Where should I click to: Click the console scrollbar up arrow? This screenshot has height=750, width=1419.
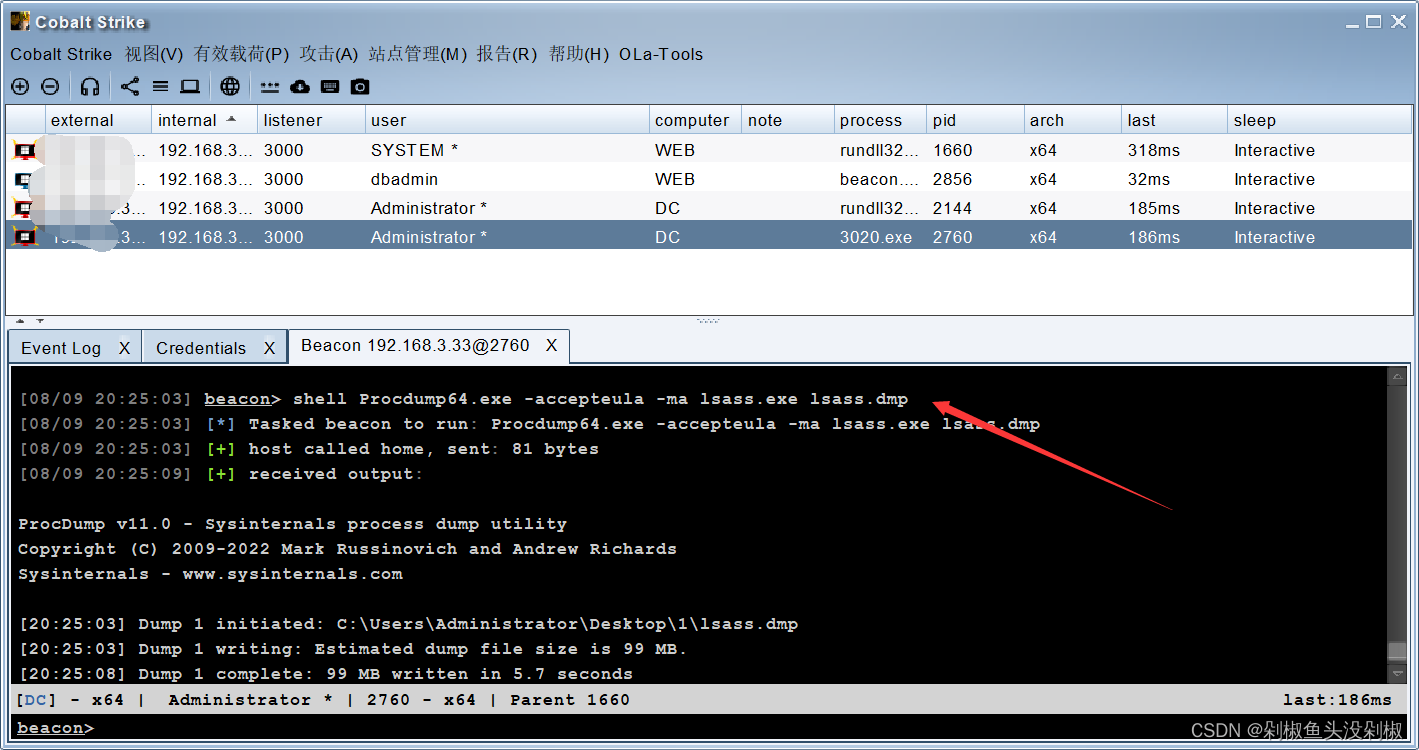point(1397,376)
